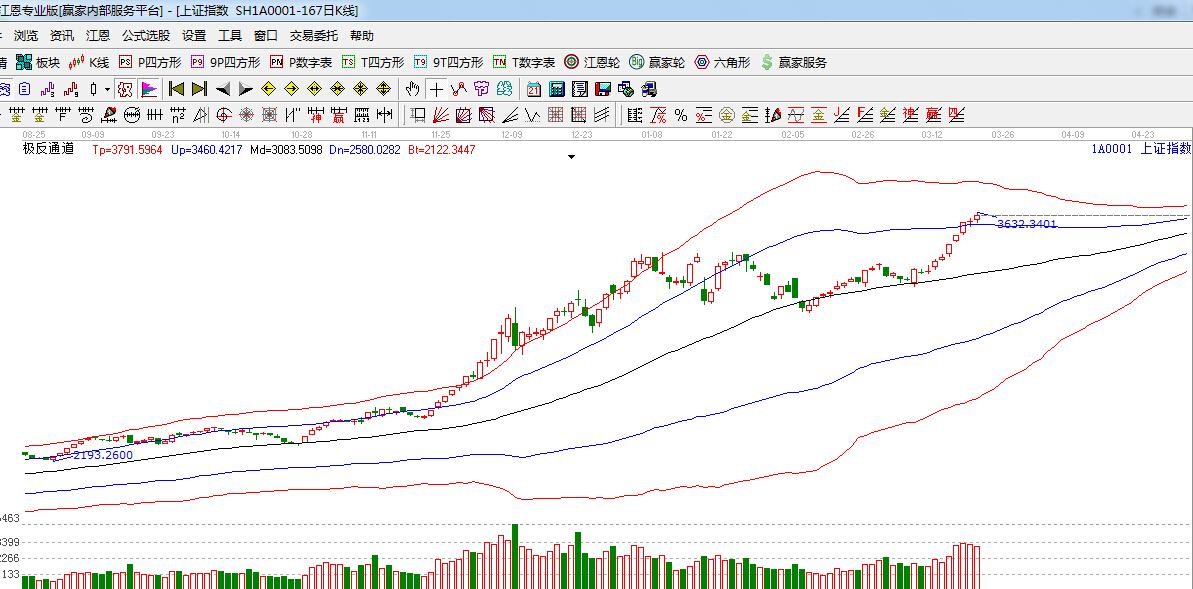The height and width of the screenshot is (589, 1193).
Task: Click the 3632.3401 price label on chart
Action: pos(1026,224)
